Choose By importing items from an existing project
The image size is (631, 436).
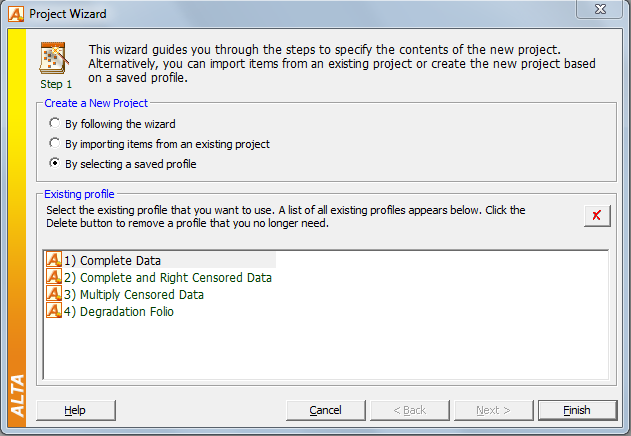point(54,143)
